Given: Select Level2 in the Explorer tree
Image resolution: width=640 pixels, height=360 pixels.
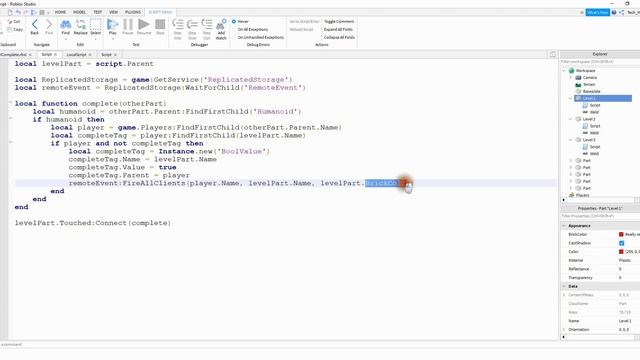Looking at the screenshot, I should (589, 119).
